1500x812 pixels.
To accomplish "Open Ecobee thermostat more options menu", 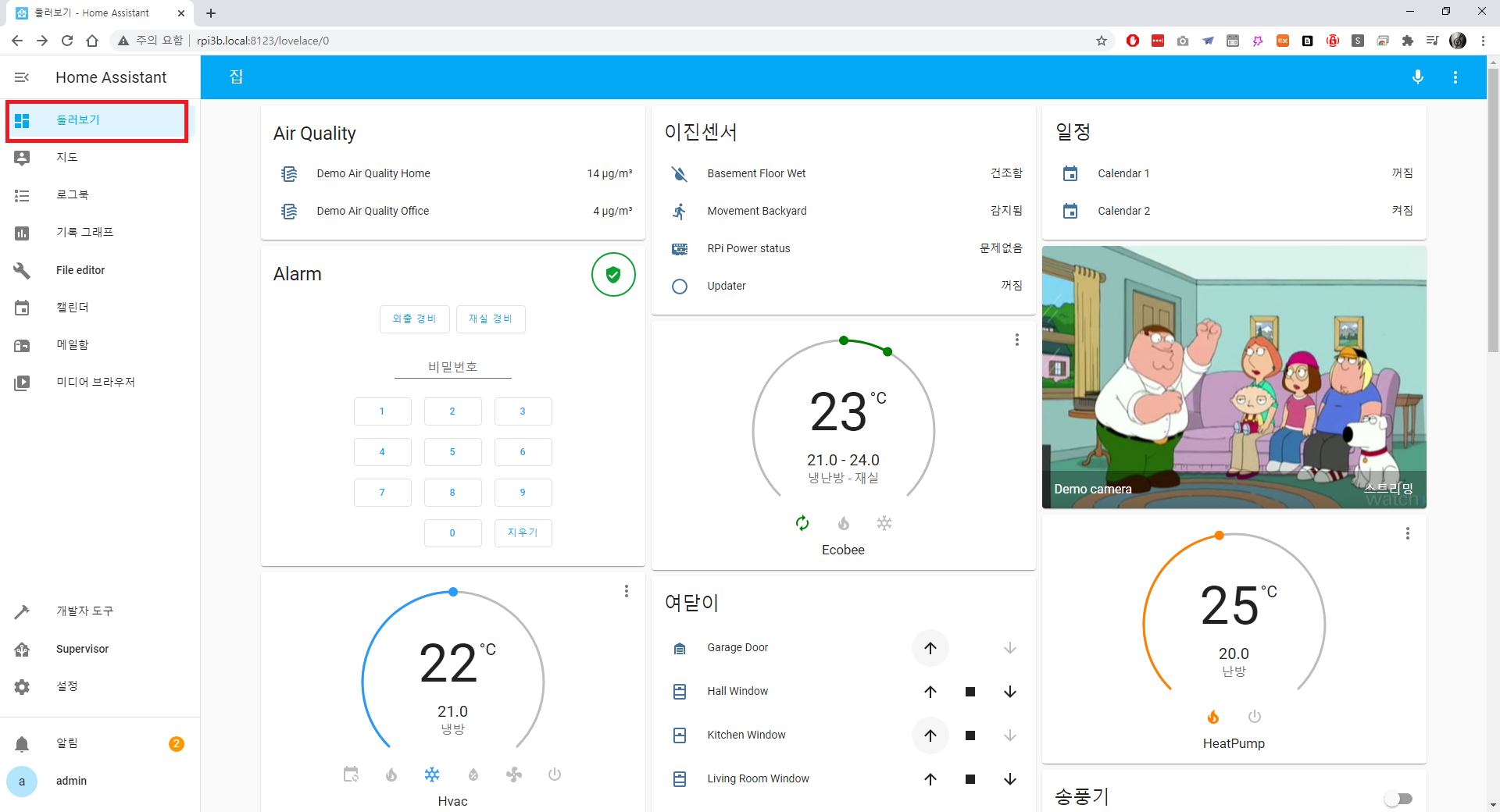I will [1016, 340].
